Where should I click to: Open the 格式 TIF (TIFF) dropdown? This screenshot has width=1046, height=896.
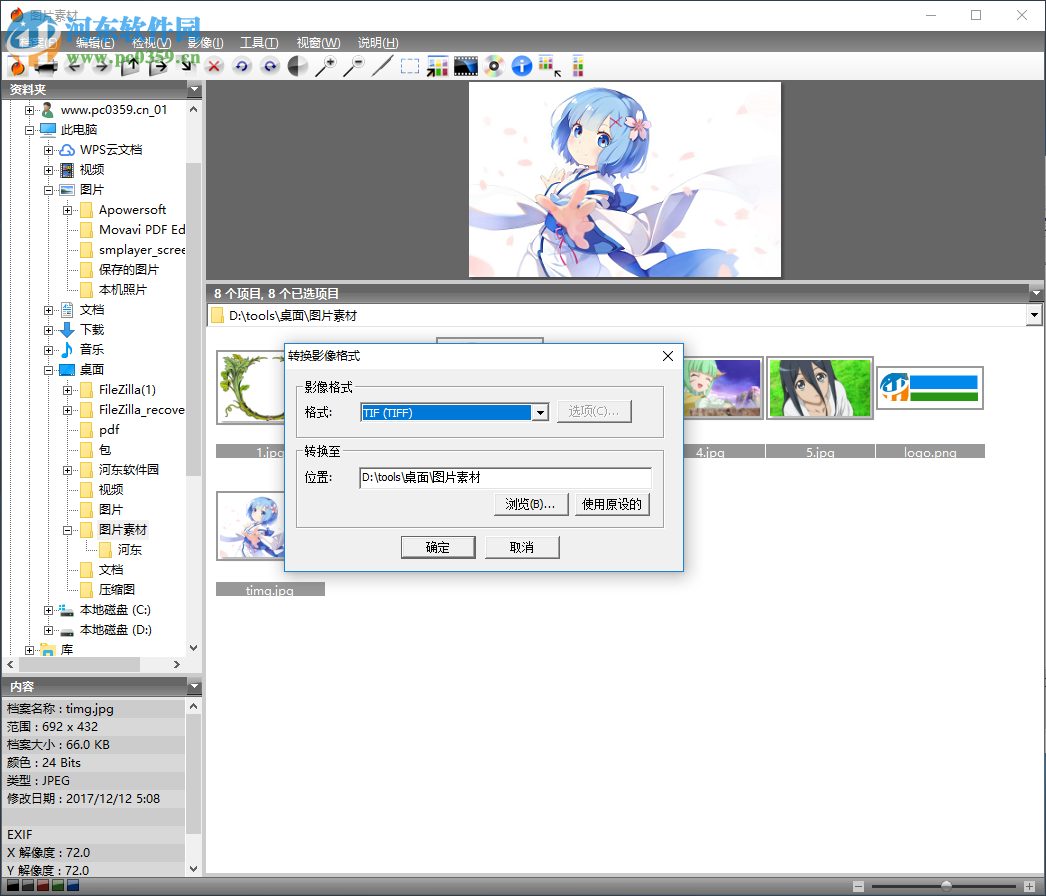540,413
